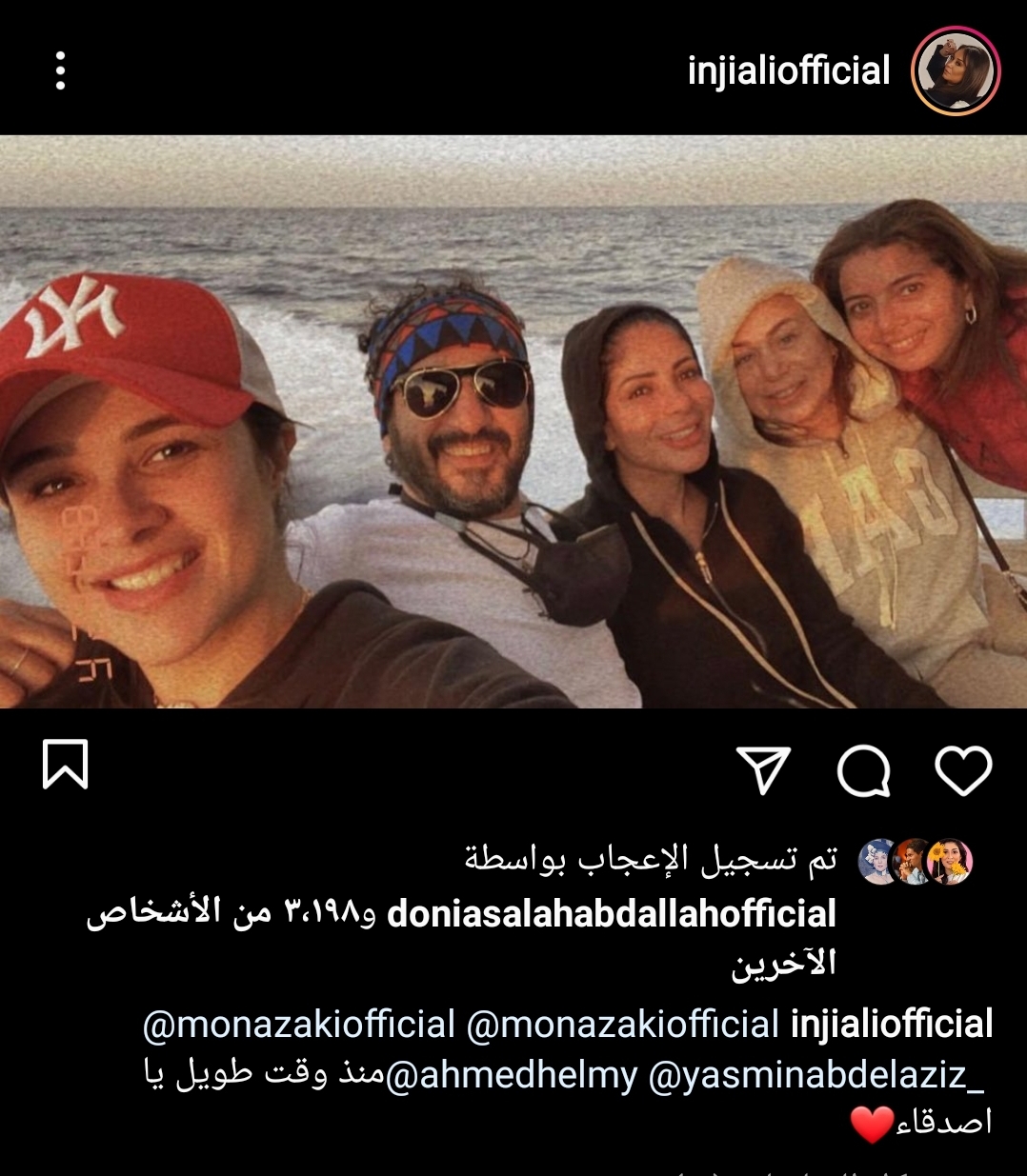
Task: Open comments with the speech bubble icon
Action: pos(864,770)
